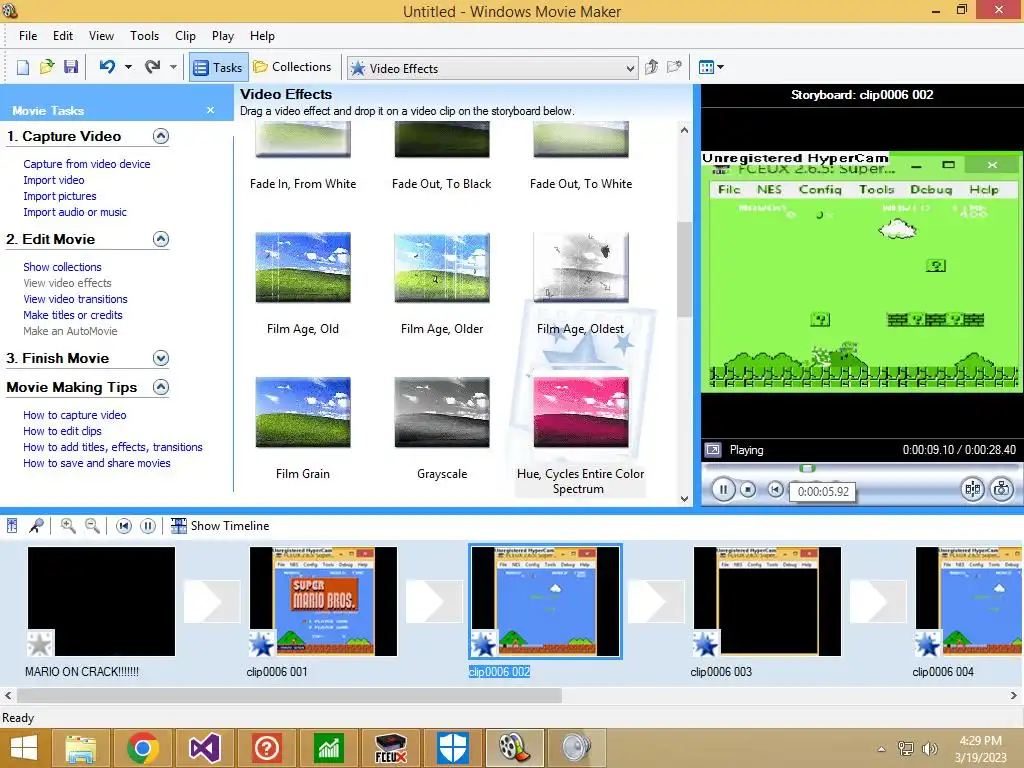Click the Up One Level icon
The image size is (1024, 768).
(652, 67)
